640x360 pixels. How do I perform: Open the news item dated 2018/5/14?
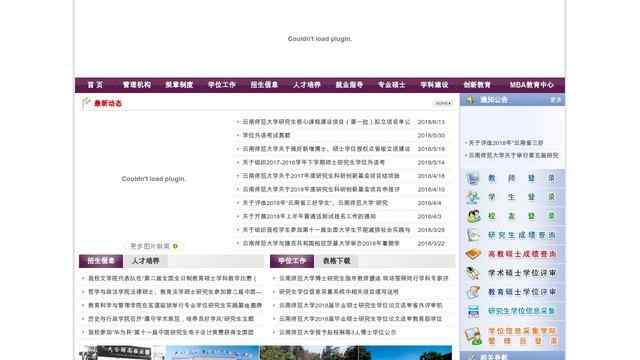[x=313, y=162]
